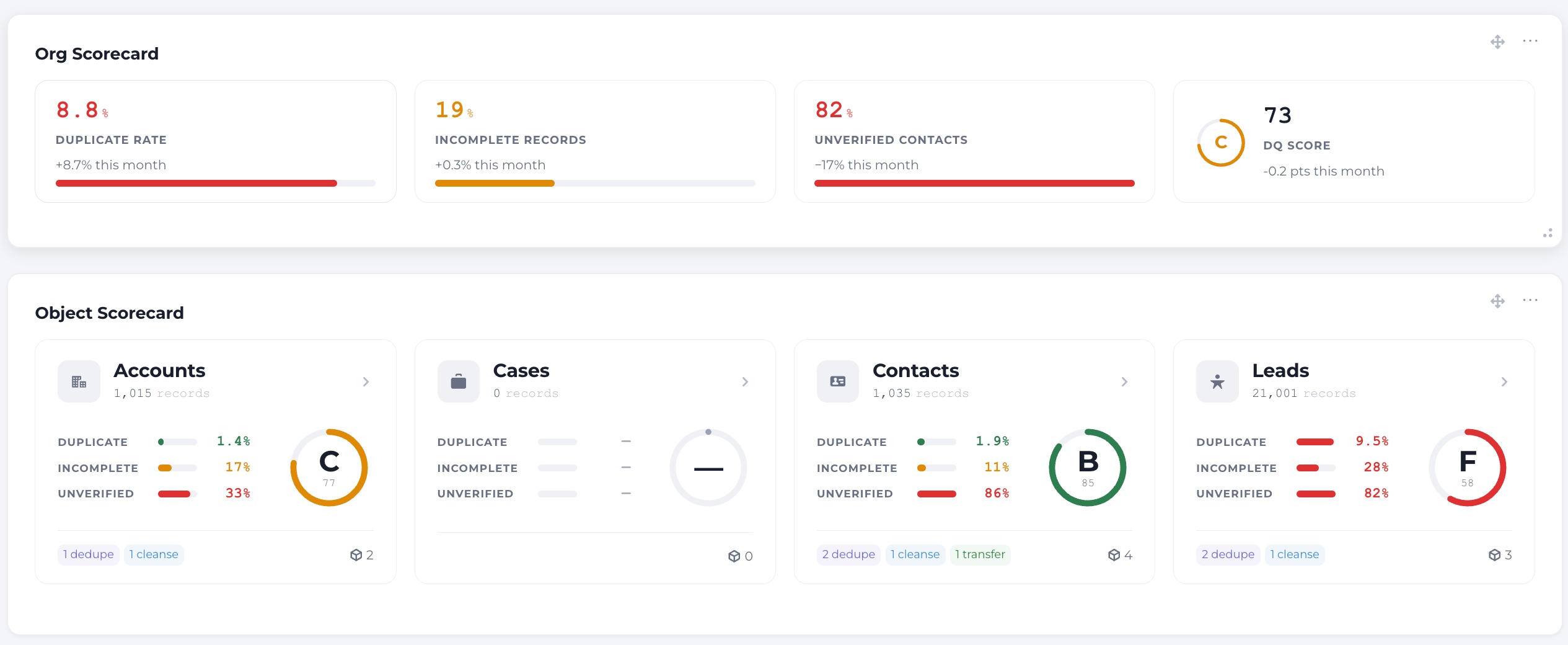The height and width of the screenshot is (645, 1568).
Task: Click the Contacts card icon
Action: point(838,381)
